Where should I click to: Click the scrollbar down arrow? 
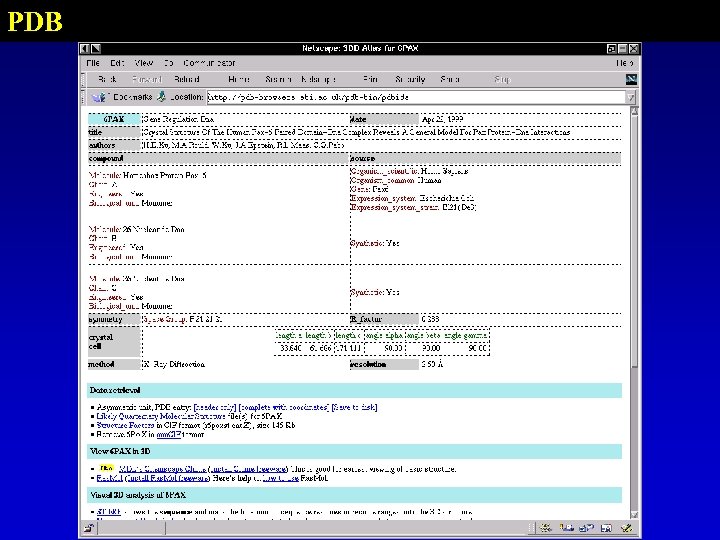tap(634, 514)
